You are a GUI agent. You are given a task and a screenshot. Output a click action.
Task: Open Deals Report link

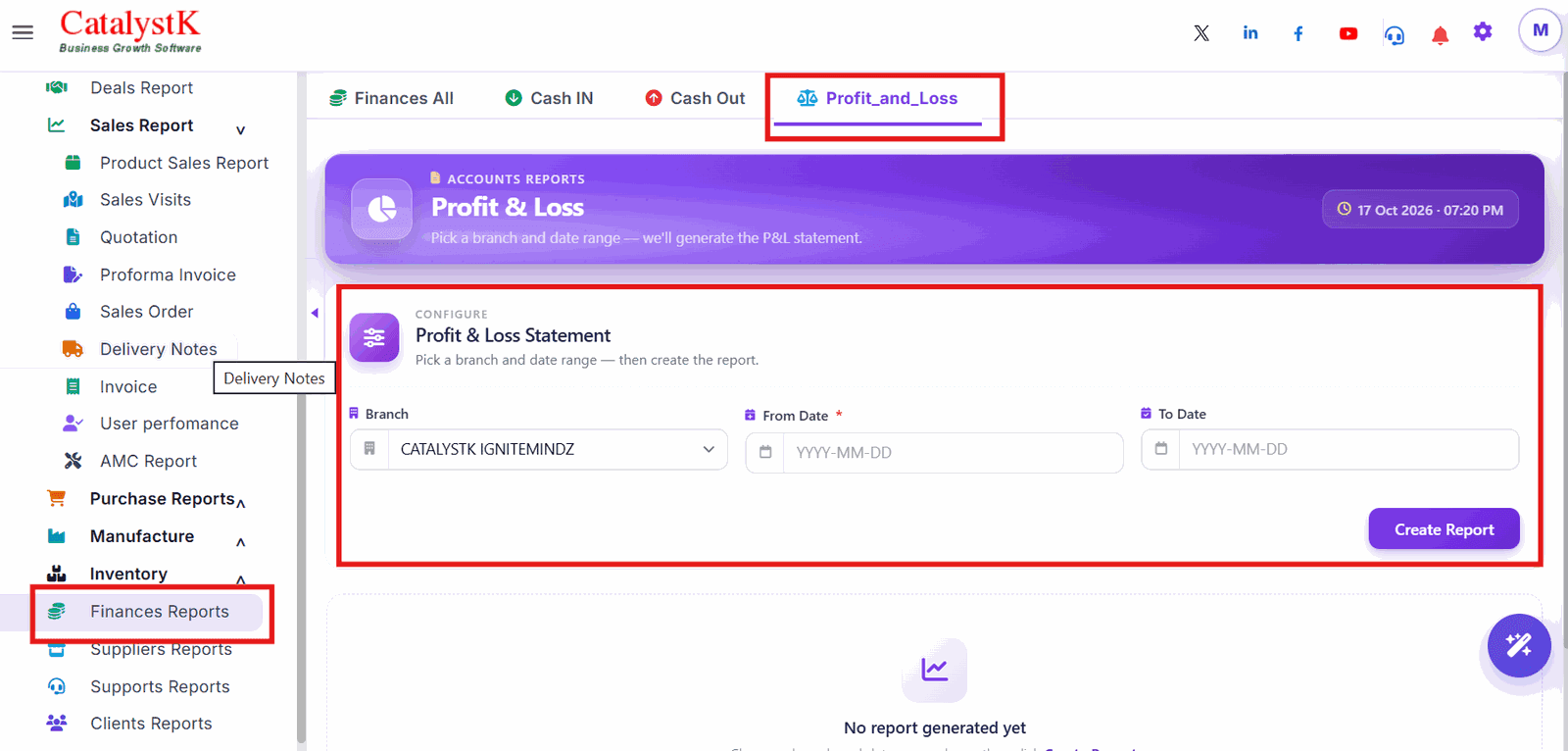point(141,88)
